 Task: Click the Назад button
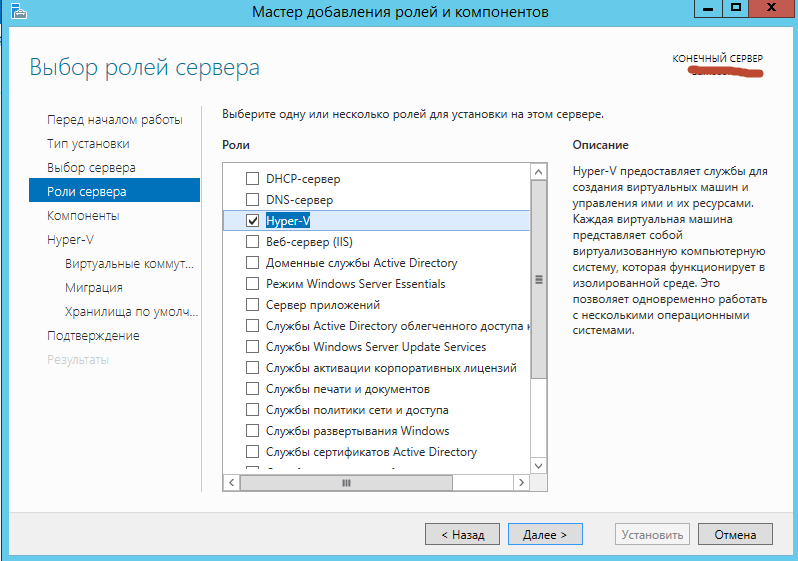(462, 535)
